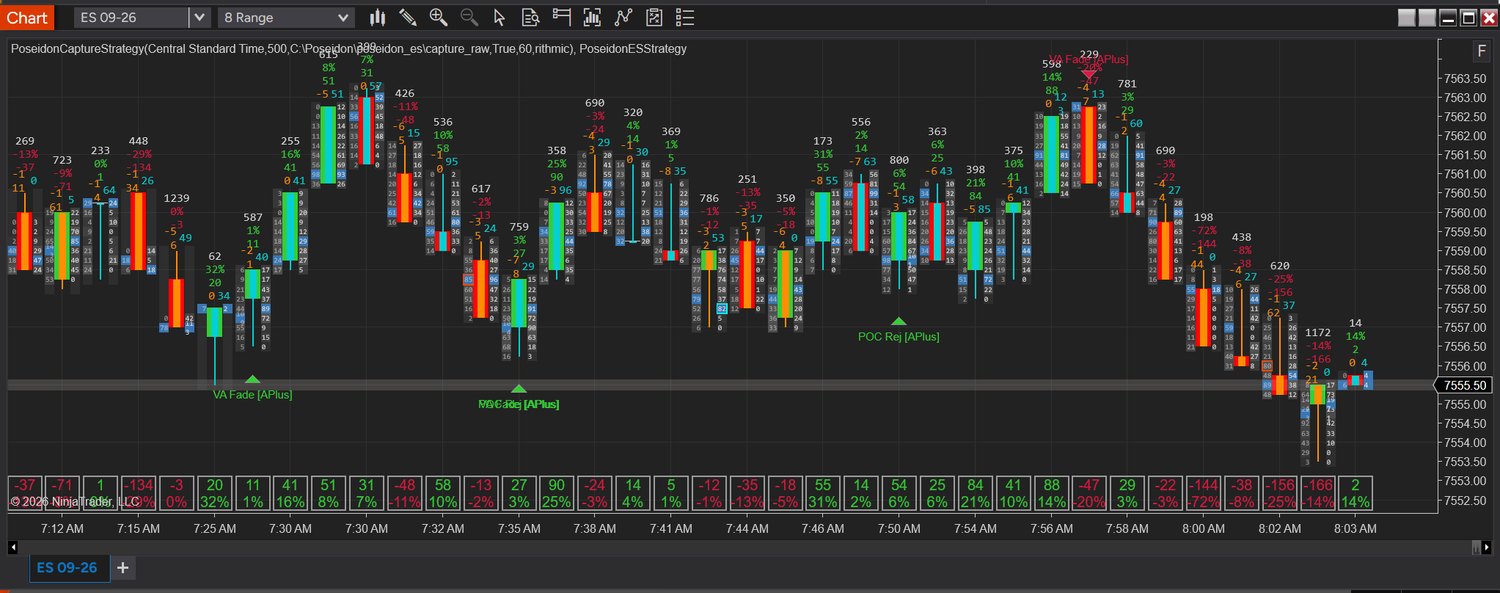Image resolution: width=1500 pixels, height=593 pixels.
Task: Click the zoom in magnifier icon
Action: (438, 17)
